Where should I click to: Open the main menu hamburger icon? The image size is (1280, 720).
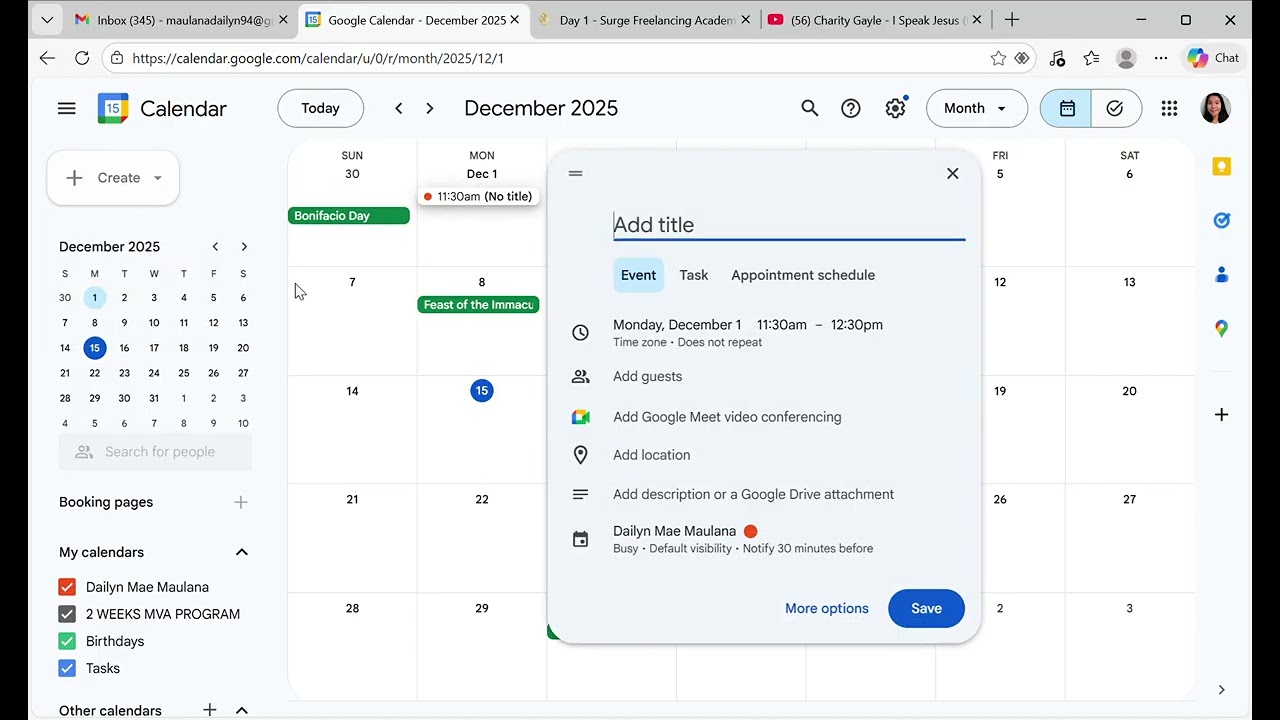(67, 108)
